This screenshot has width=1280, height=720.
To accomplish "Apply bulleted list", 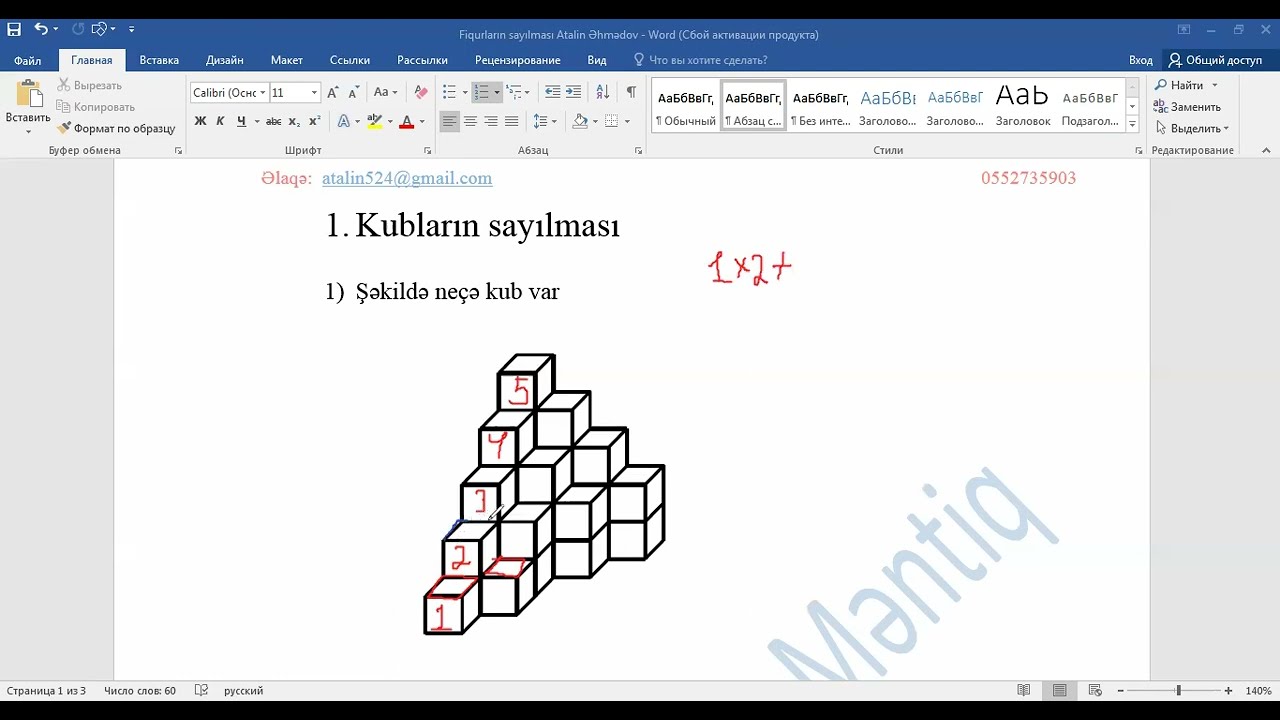I will [450, 92].
